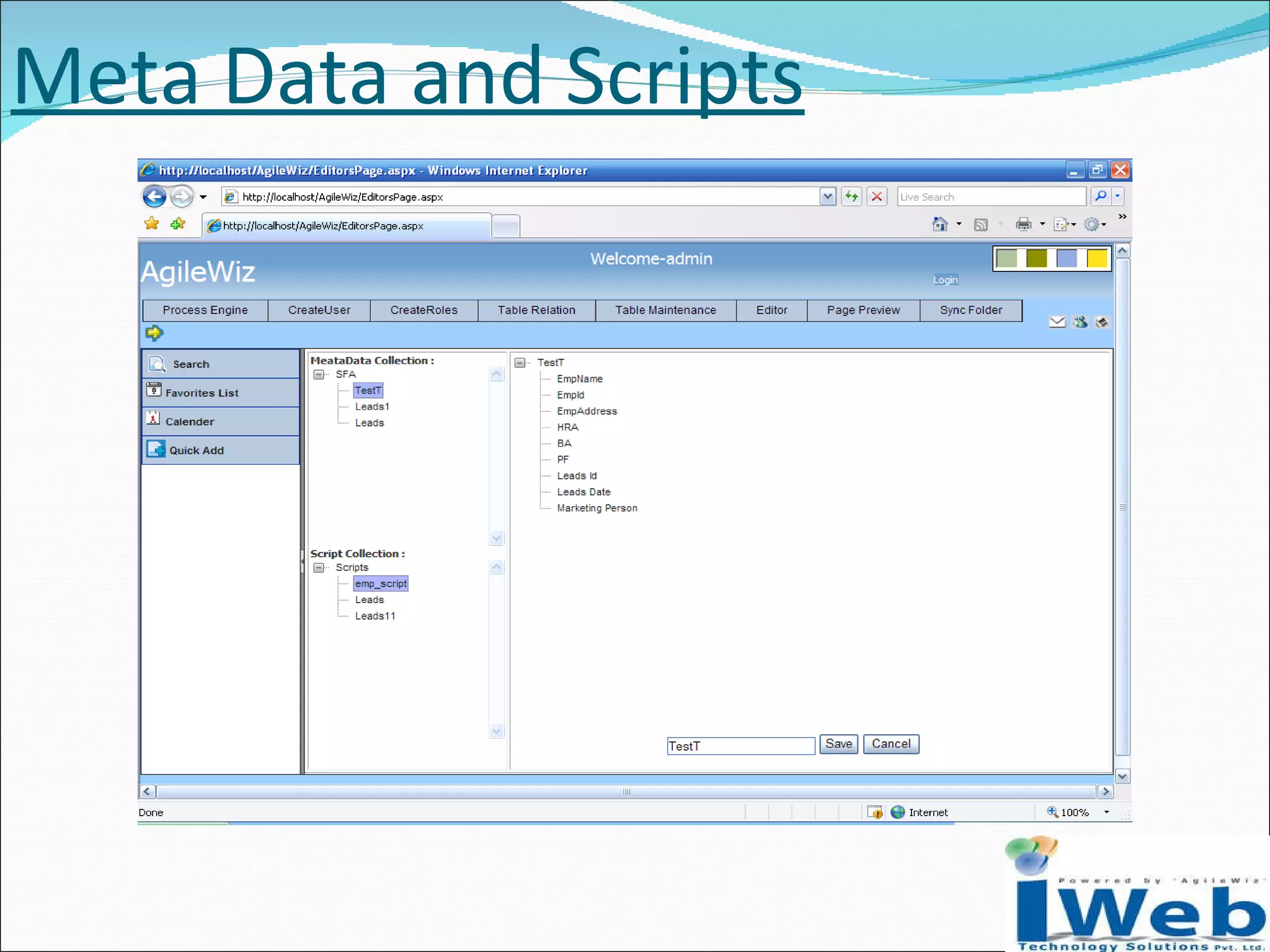Screen dimensions: 1270x952
Task: Select the EditorsPage.aspx browser tab
Action: [347, 226]
